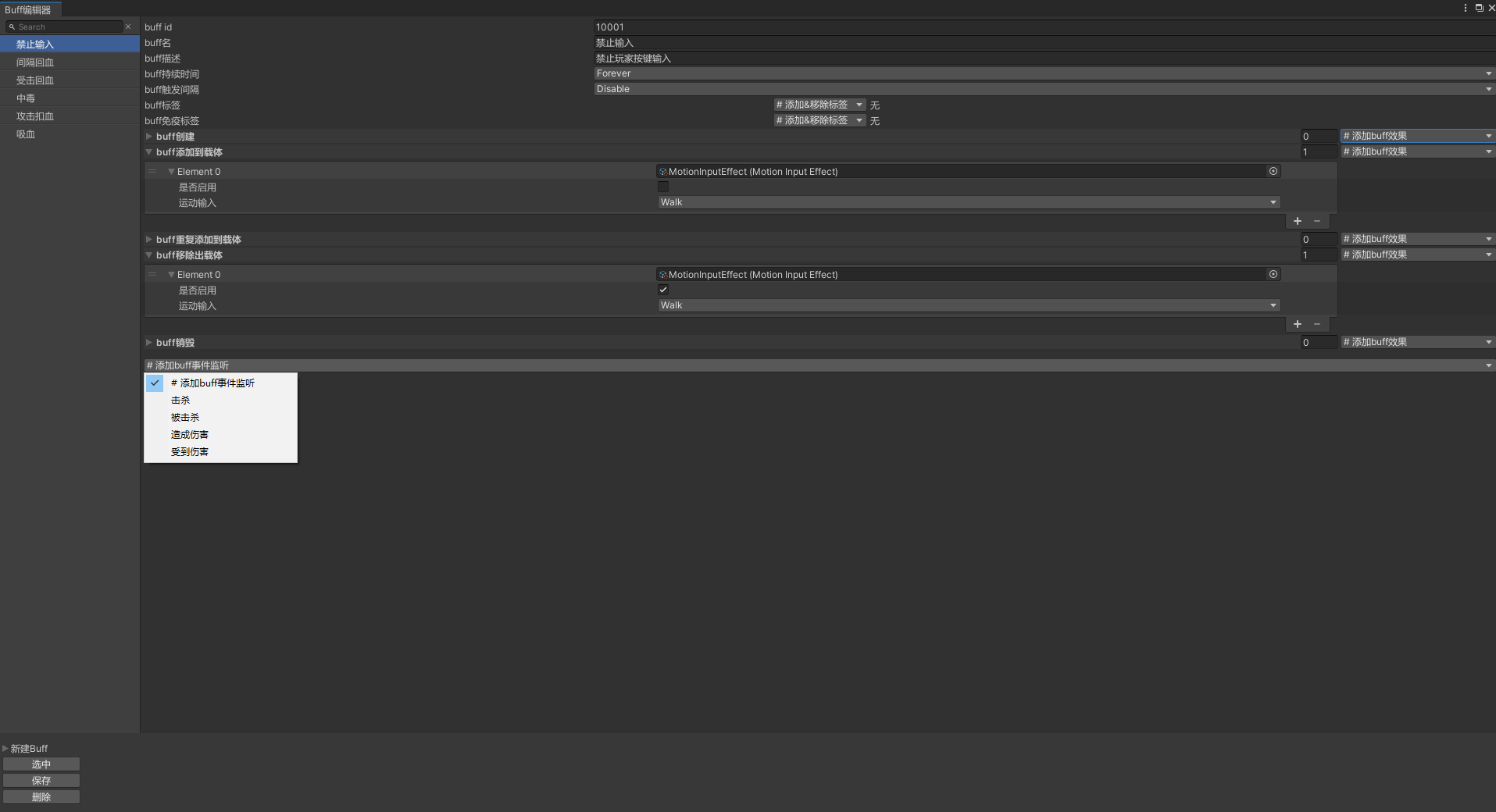Screen dimensions: 1496x812
Task: Open object picker for buff移除出载体 MotionInputEffect
Action: tap(1273, 274)
